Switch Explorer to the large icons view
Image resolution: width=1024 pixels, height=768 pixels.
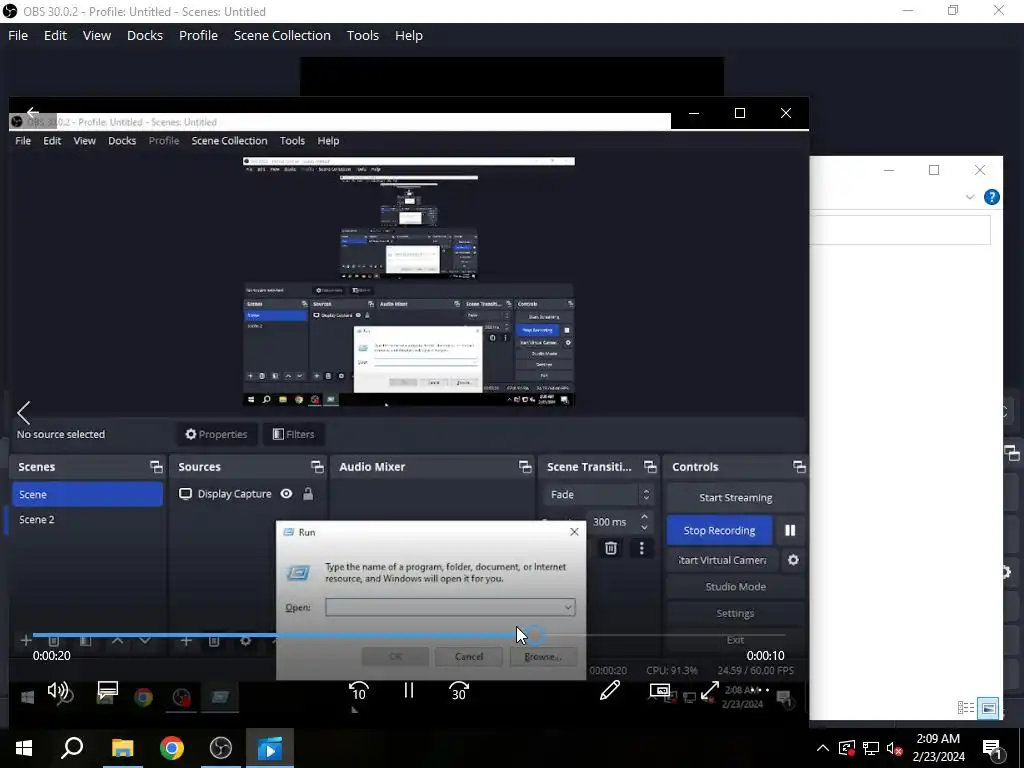pyautogui.click(x=988, y=708)
